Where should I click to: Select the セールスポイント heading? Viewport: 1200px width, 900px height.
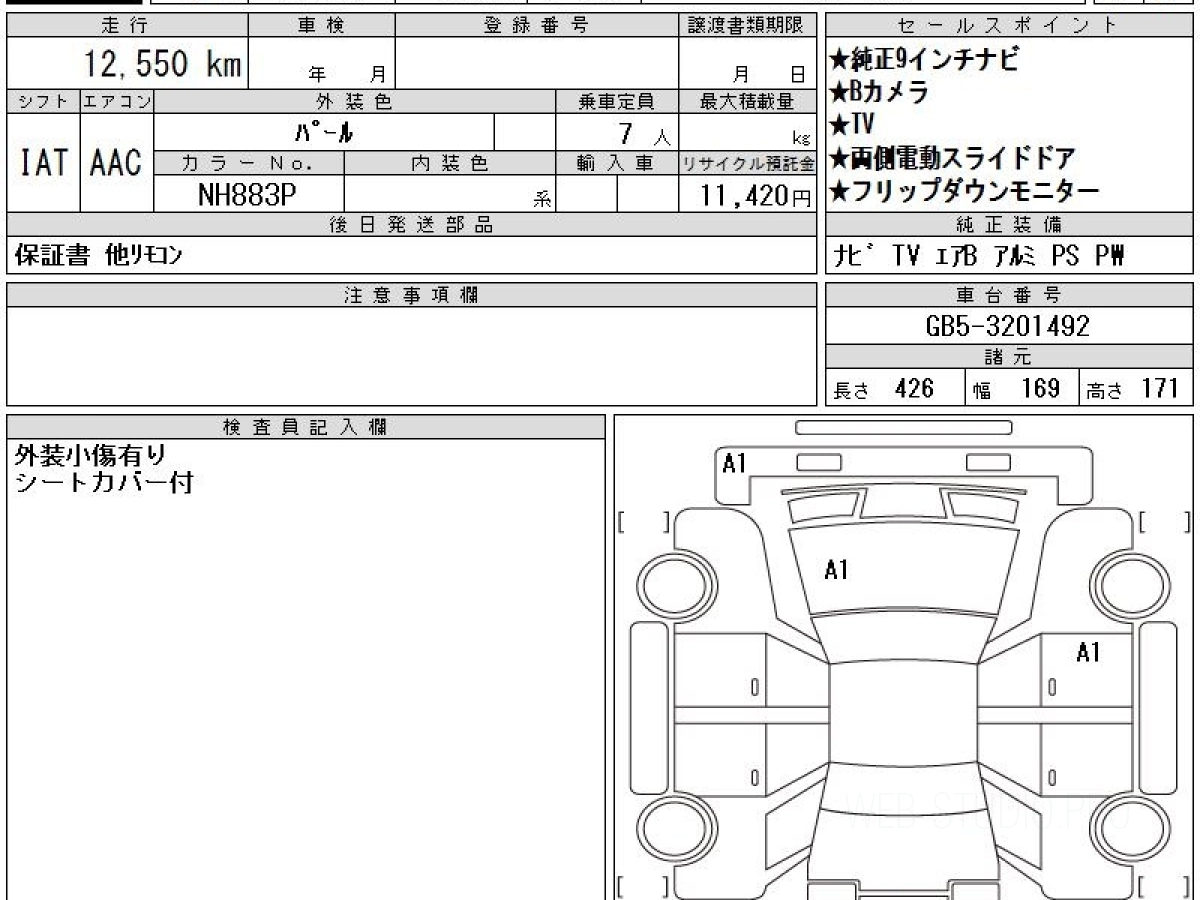(1008, 27)
